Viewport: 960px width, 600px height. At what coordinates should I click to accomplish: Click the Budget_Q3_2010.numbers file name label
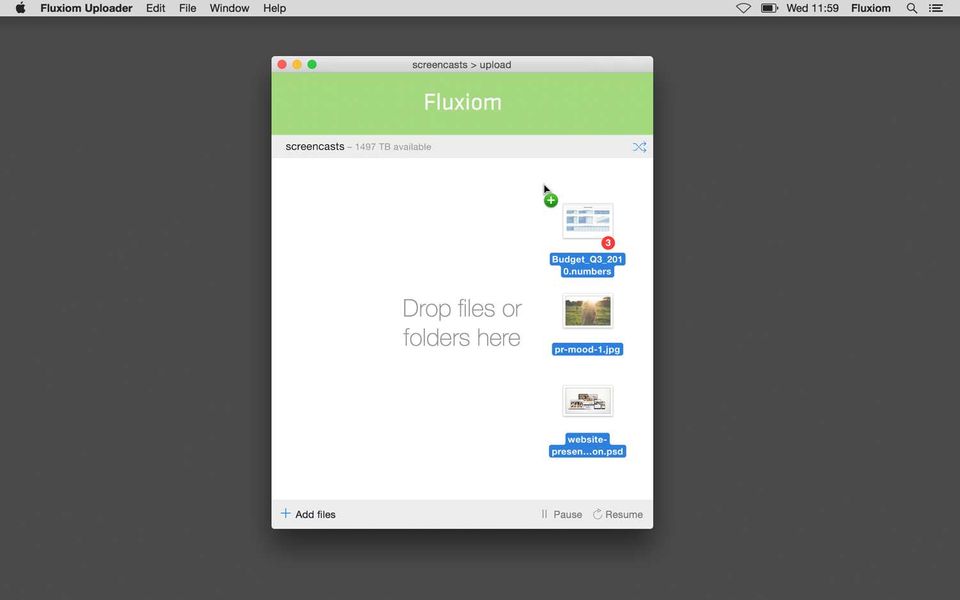click(x=587, y=265)
